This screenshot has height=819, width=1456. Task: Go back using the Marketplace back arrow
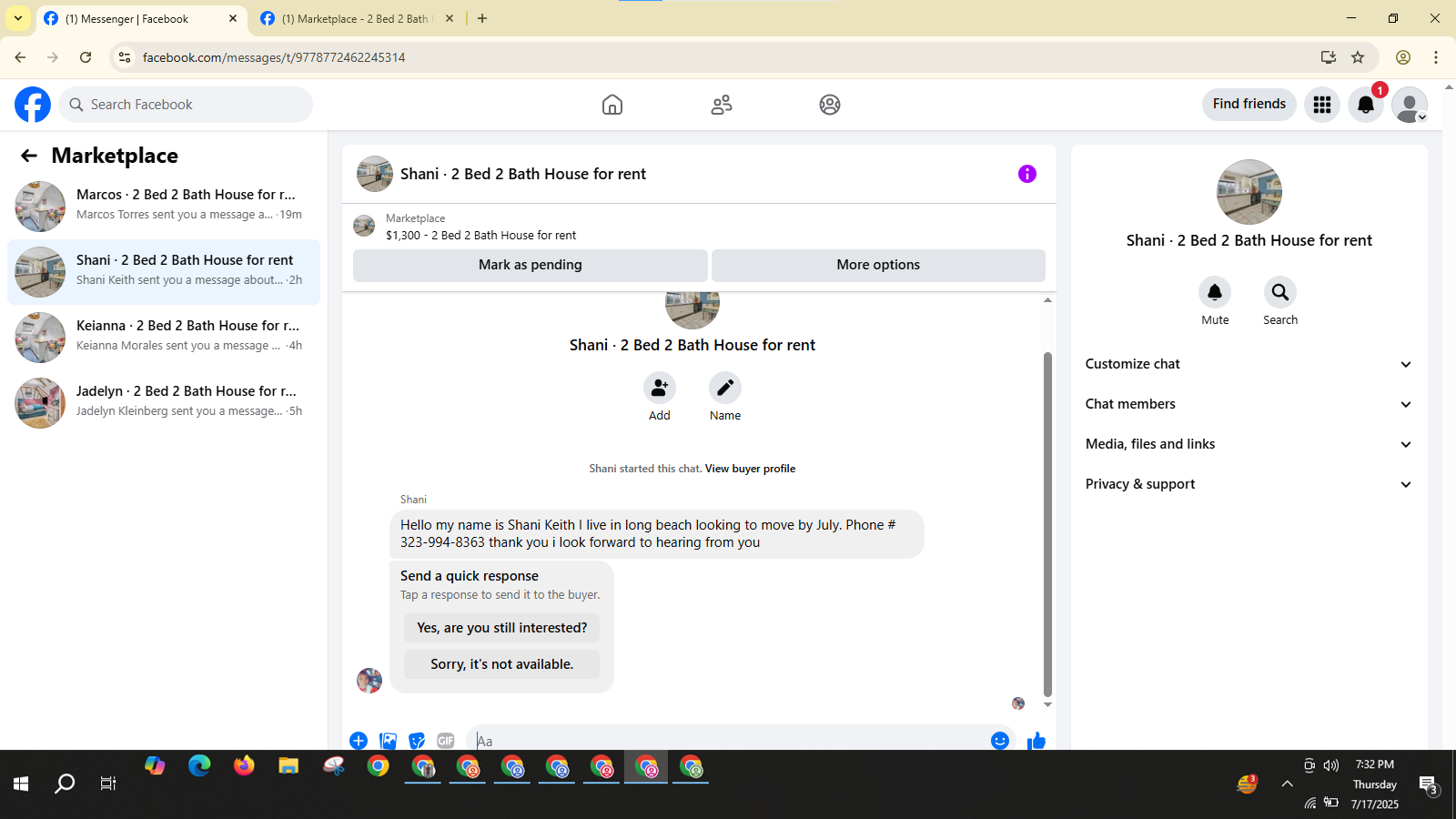tap(29, 156)
